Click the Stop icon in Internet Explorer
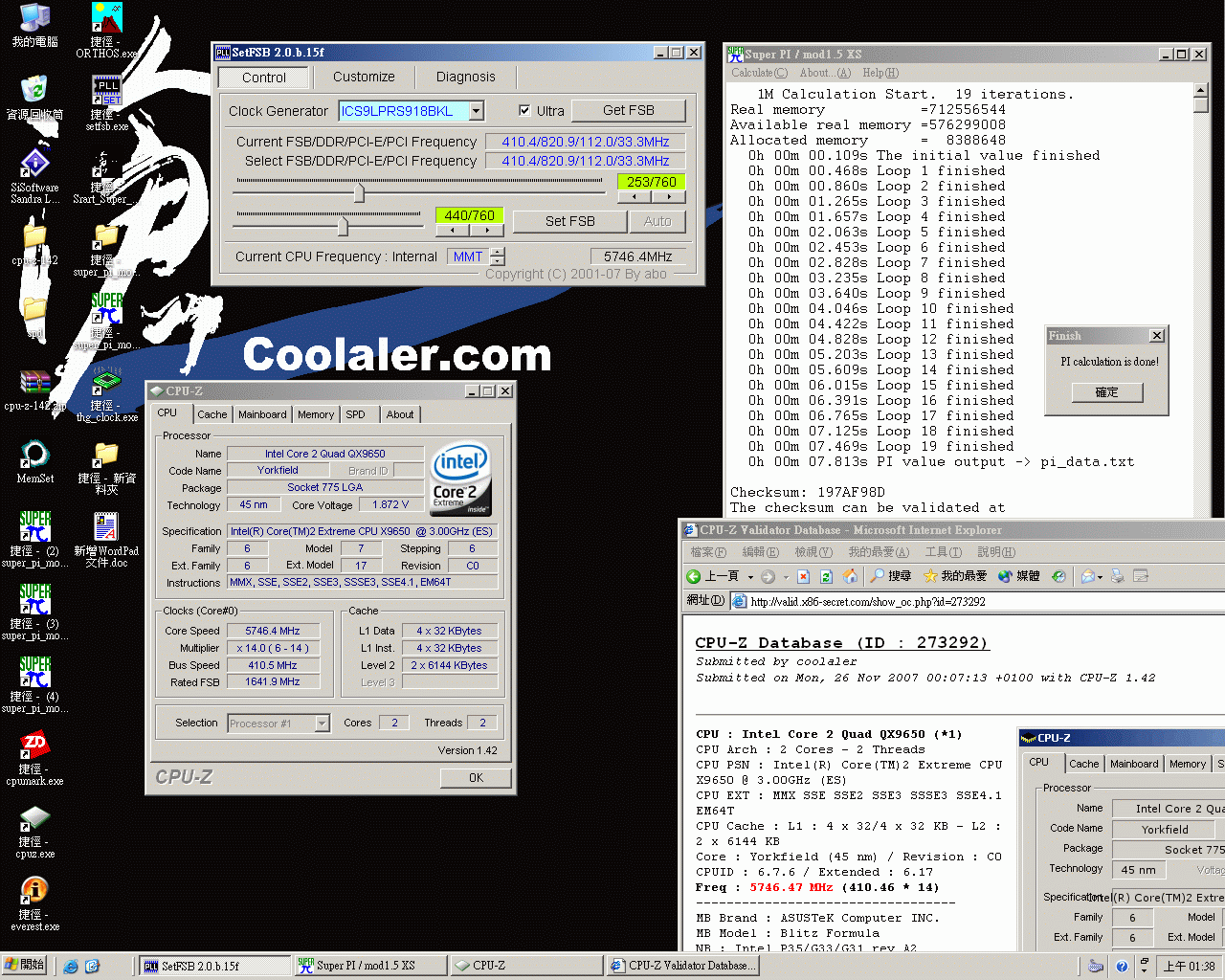Screen dimensions: 1225x980 click(x=803, y=576)
